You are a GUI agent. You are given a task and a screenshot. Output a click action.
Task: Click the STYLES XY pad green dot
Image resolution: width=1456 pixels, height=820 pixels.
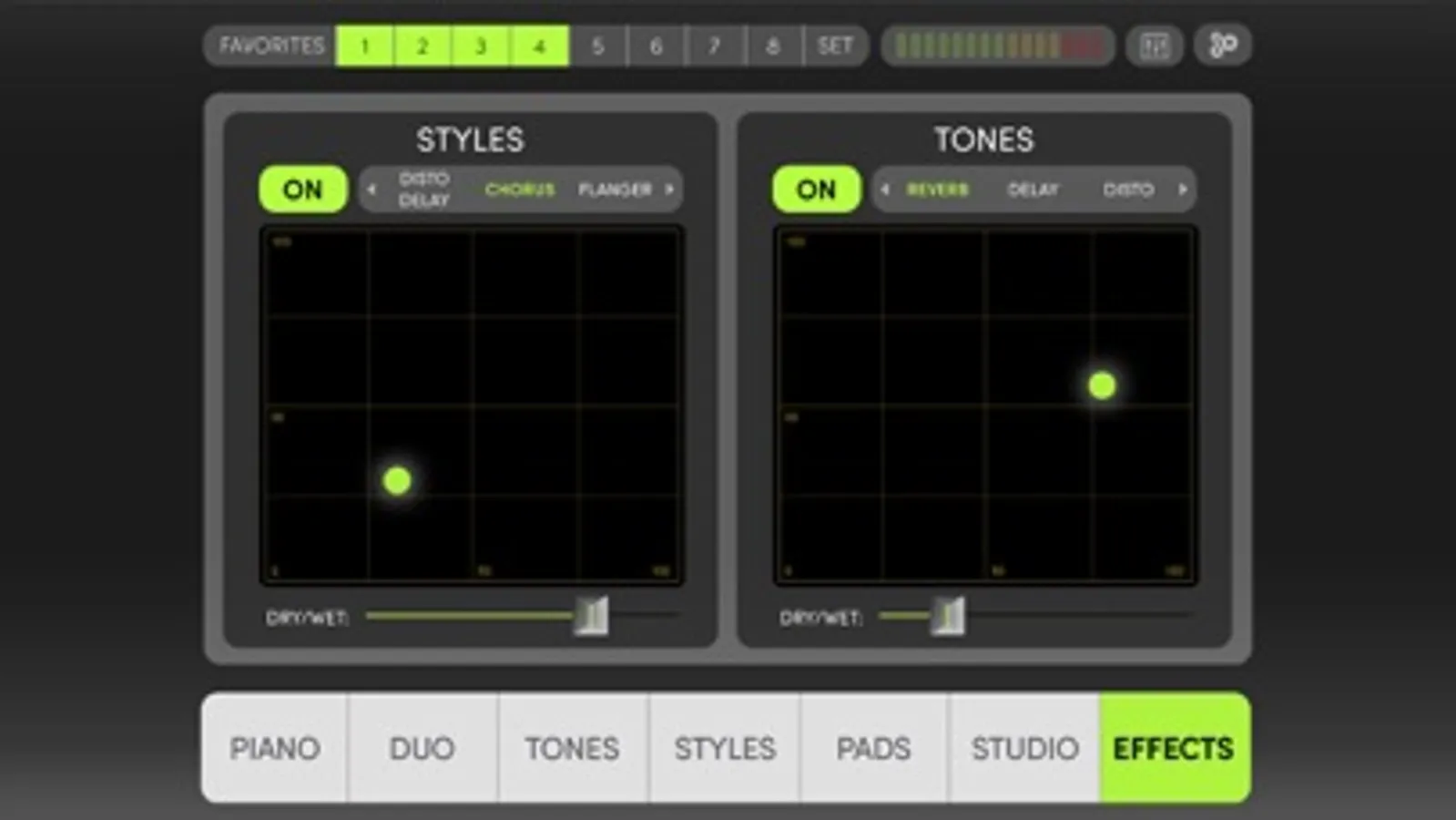(397, 480)
